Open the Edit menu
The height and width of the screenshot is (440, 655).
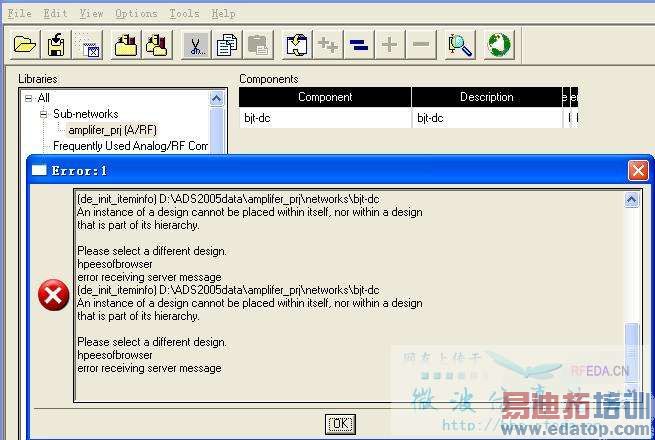(56, 13)
